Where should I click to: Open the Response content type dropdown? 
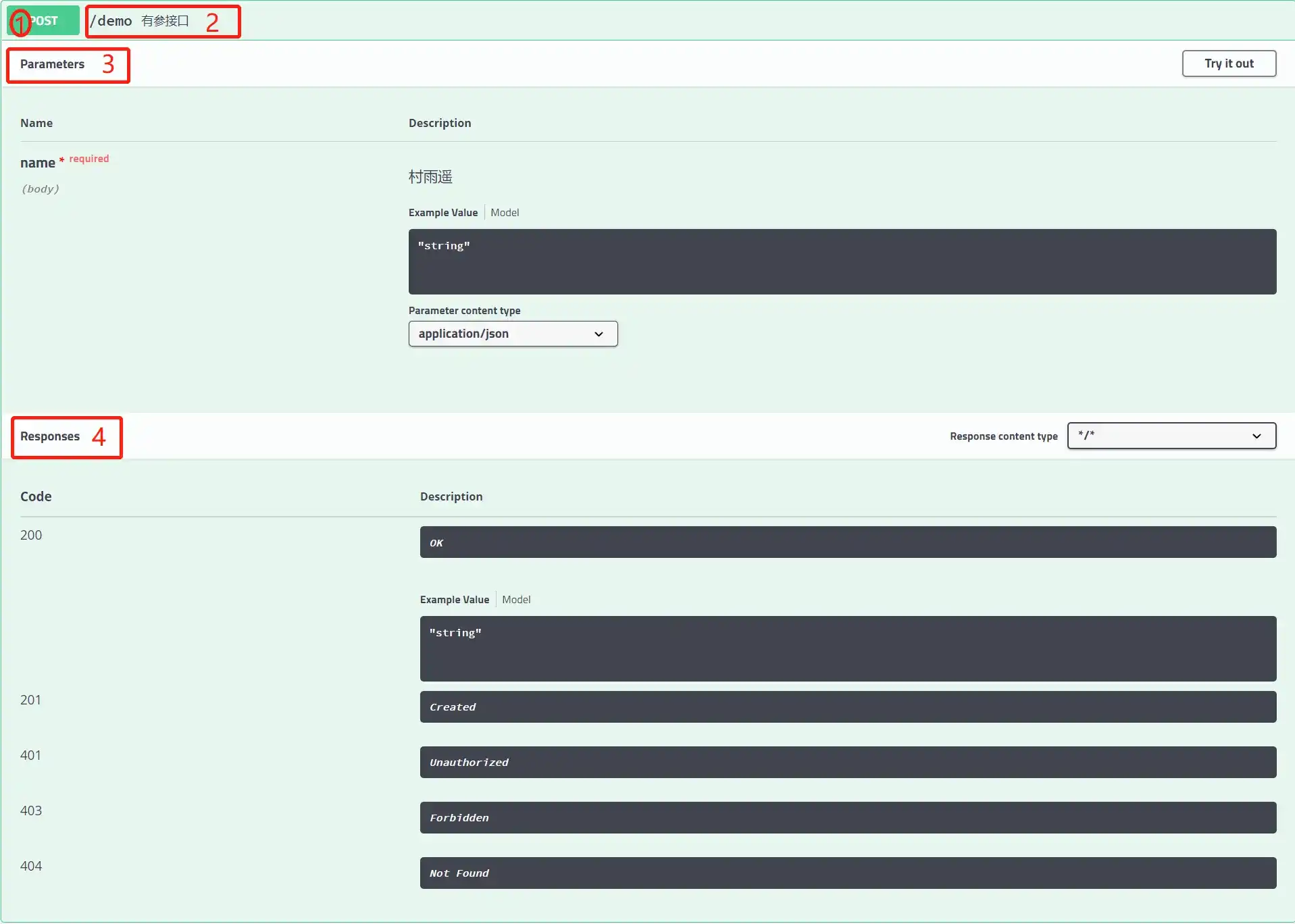1171,436
